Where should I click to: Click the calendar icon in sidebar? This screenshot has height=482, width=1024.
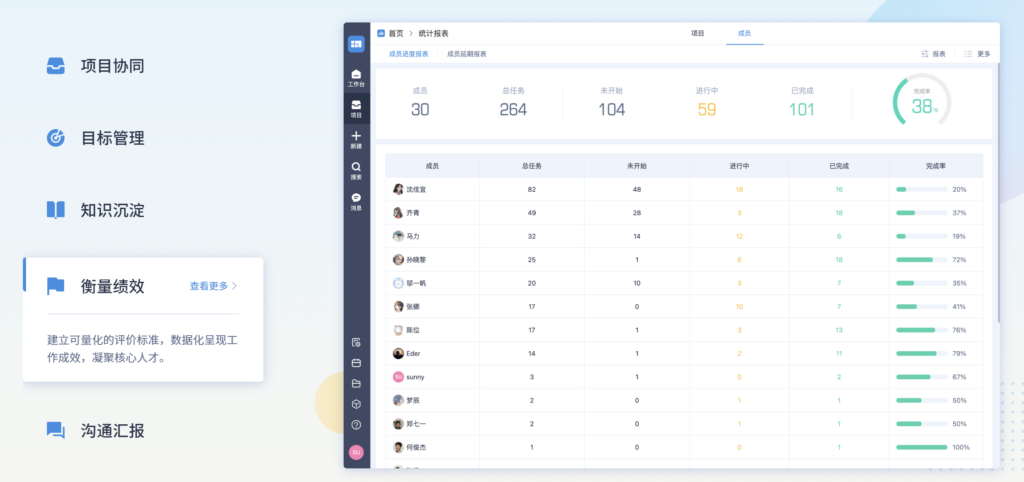coord(356,363)
